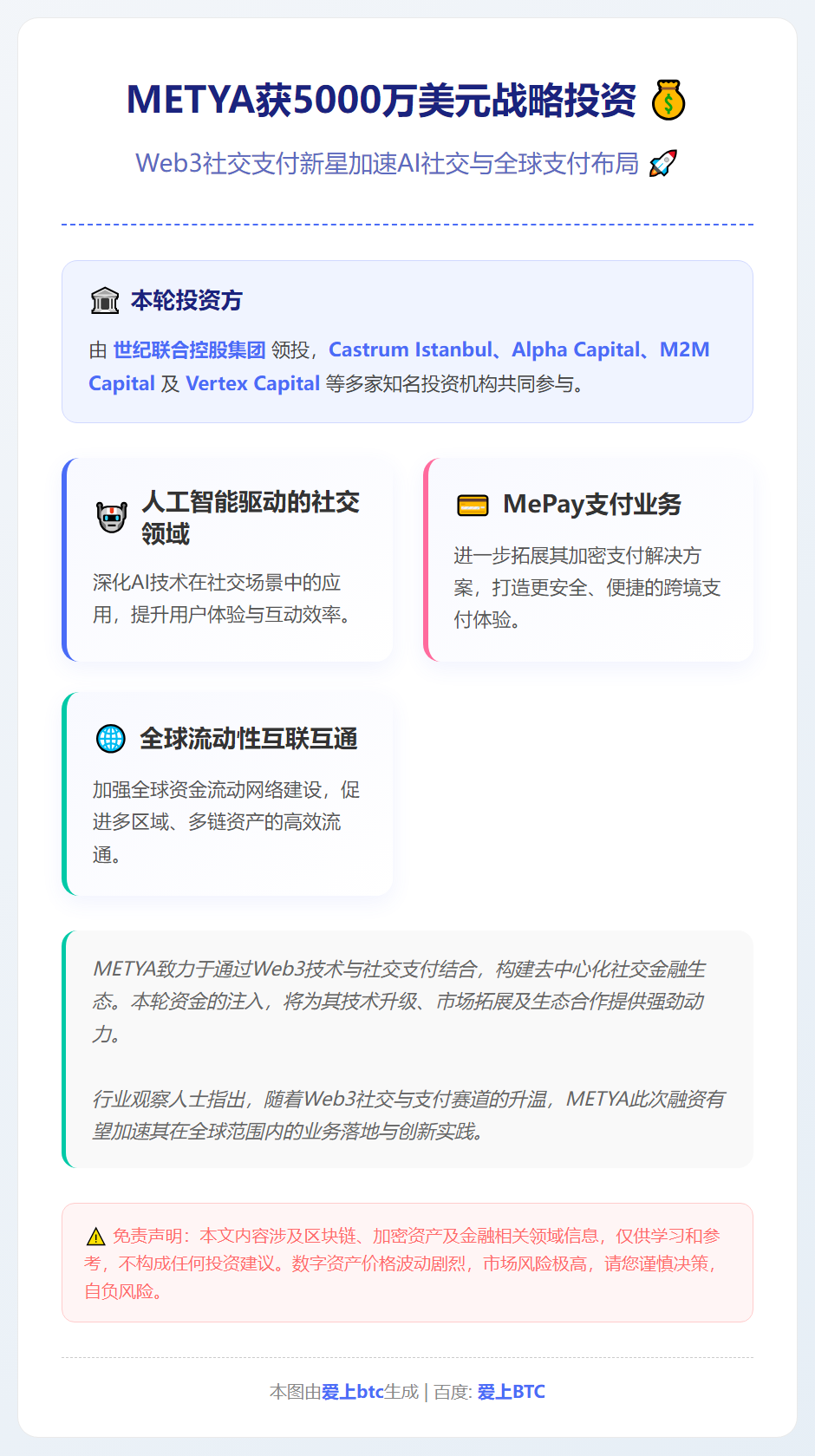Click the 全球流动性互联互通 card title
Viewport: 815px width, 1456px height.
coord(249,739)
